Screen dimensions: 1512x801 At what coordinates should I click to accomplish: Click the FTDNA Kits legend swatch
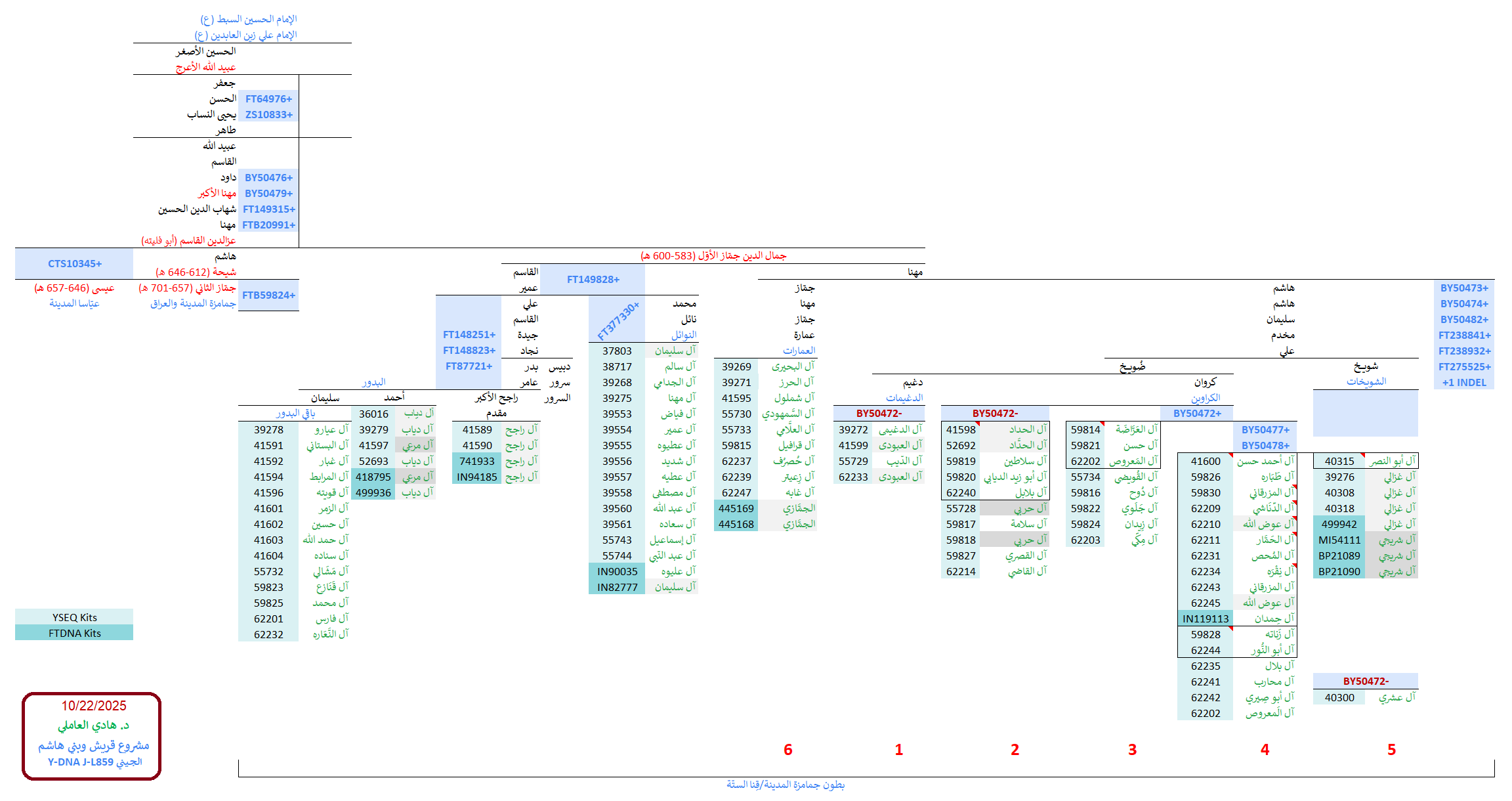[x=74, y=633]
